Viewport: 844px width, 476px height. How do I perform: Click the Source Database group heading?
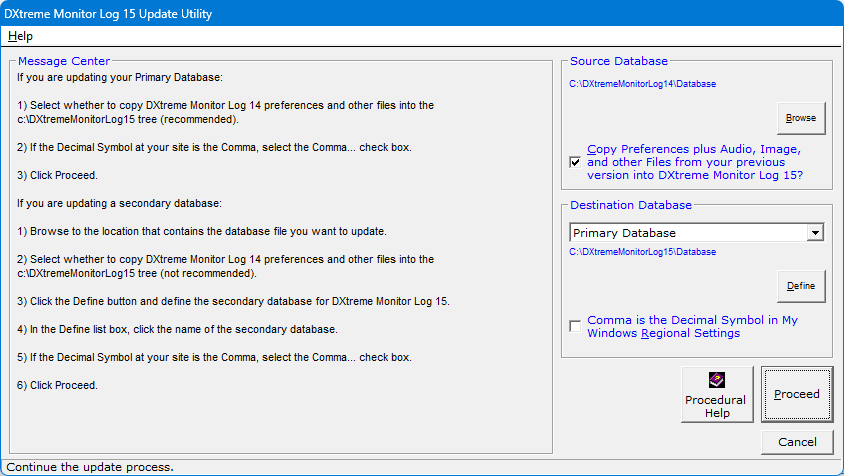pyautogui.click(x=619, y=61)
